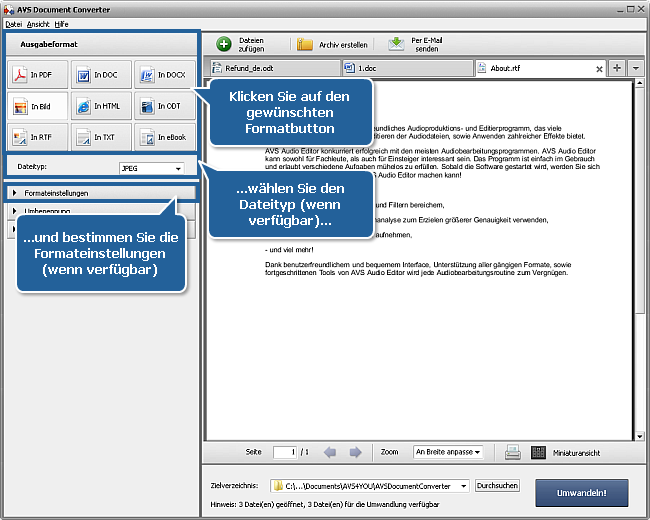The width and height of the screenshot is (650, 520).
Task: Open the Hilfe menu
Action: tap(61, 24)
